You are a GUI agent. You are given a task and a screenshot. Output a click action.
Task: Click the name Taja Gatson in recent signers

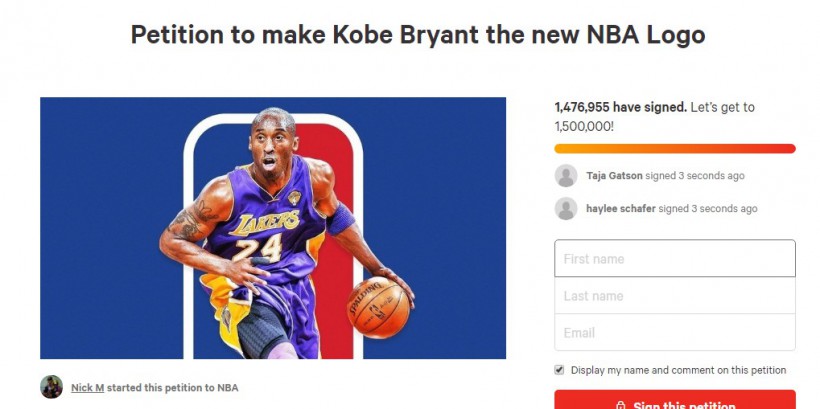click(614, 176)
